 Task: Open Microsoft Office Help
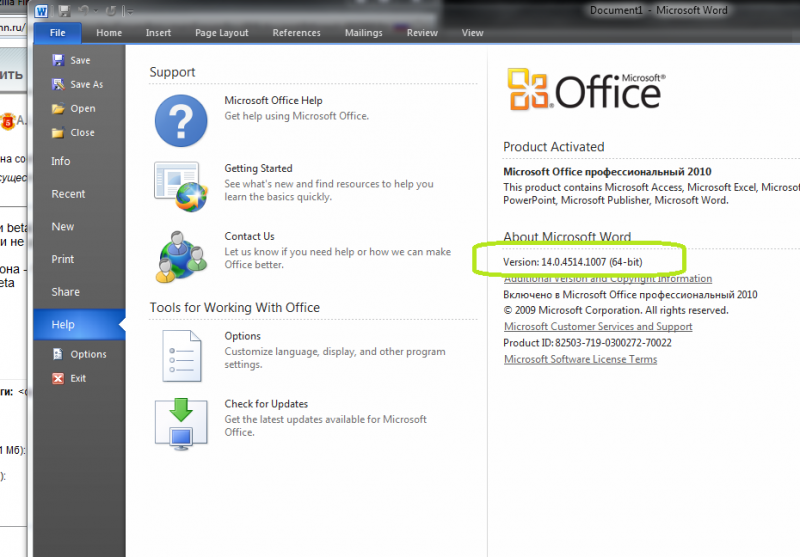click(273, 100)
